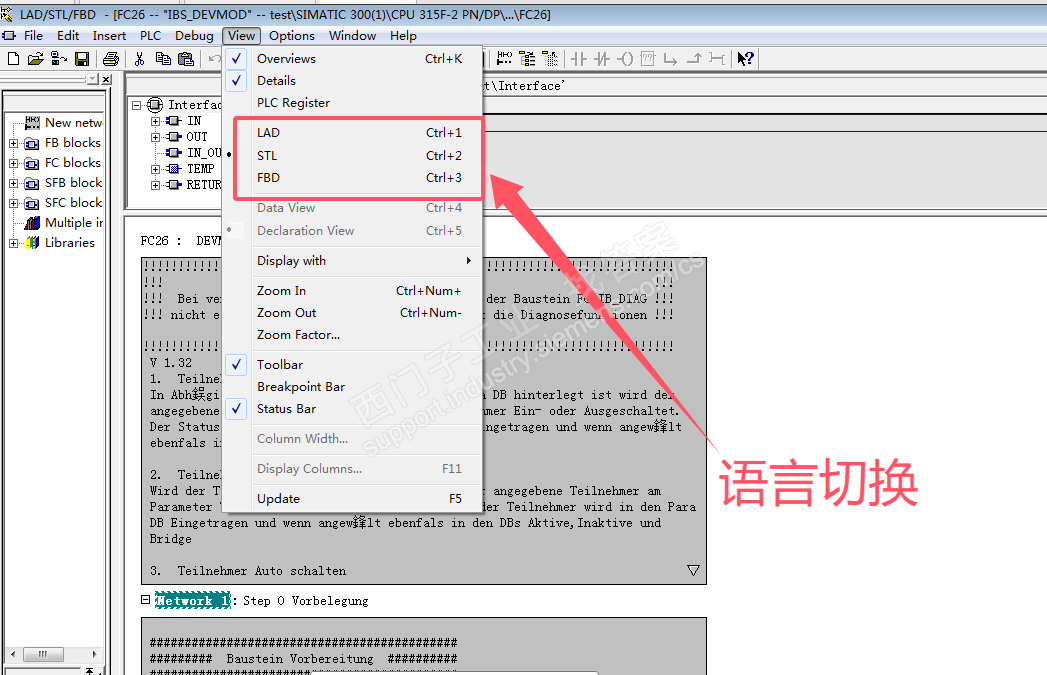Click the Undo arrow icon
This screenshot has height=675, width=1047.
pos(214,59)
